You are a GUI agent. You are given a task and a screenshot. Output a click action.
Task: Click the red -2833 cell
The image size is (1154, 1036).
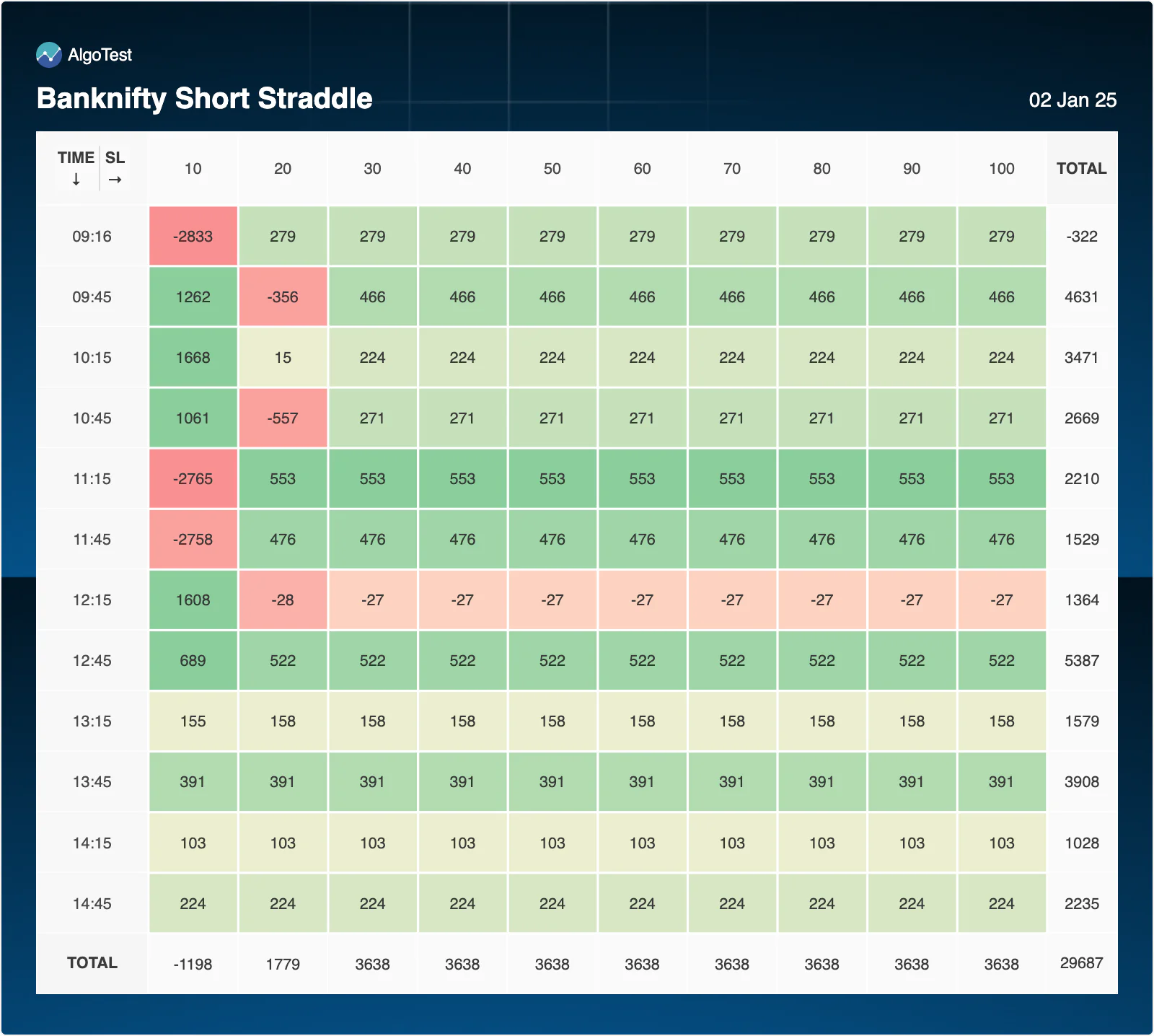tap(193, 236)
